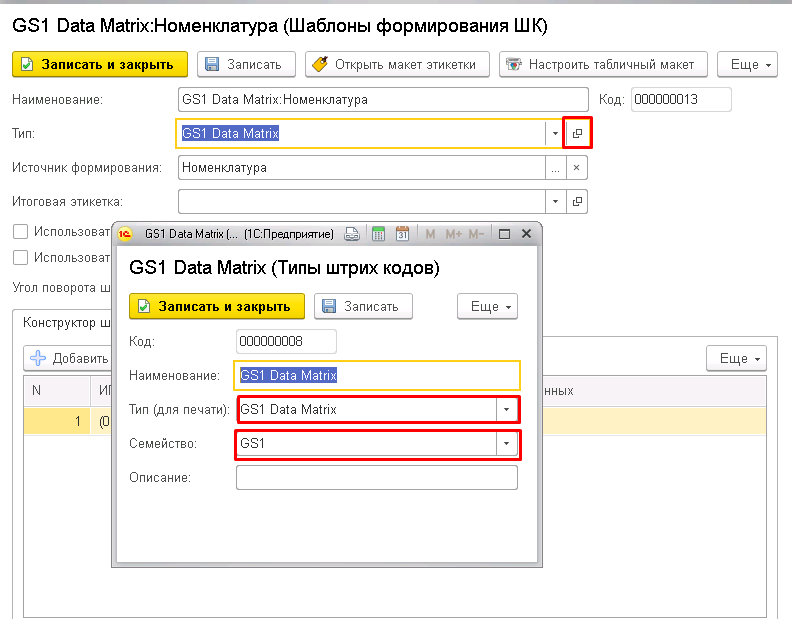Click the N column header
Image resolution: width=792 pixels, height=619 pixels.
[57, 391]
